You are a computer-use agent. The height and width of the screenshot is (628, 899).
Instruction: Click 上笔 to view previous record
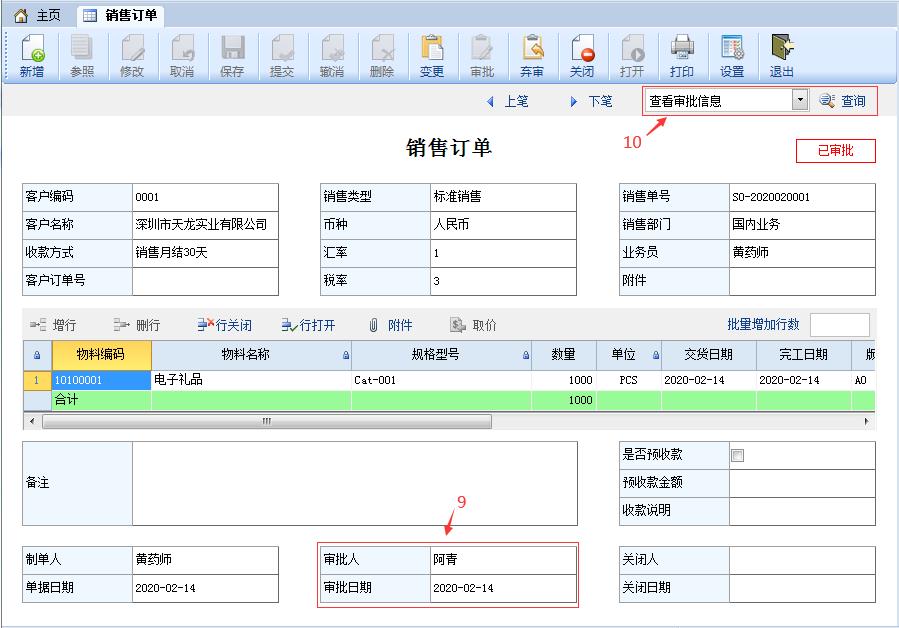pos(510,101)
